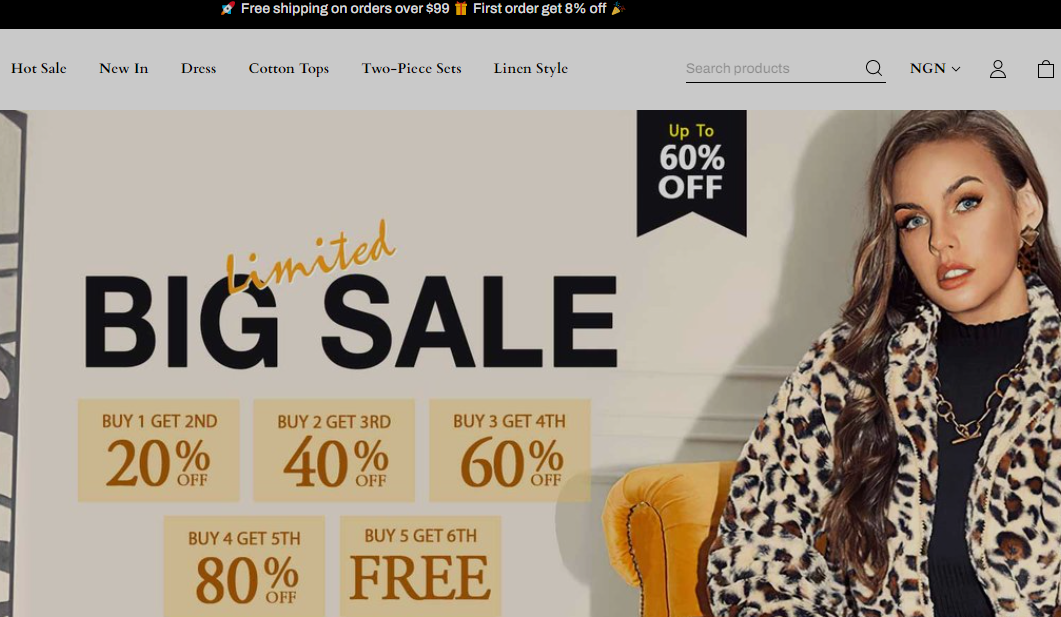
Task: Open the Dress category
Action: pos(198,68)
